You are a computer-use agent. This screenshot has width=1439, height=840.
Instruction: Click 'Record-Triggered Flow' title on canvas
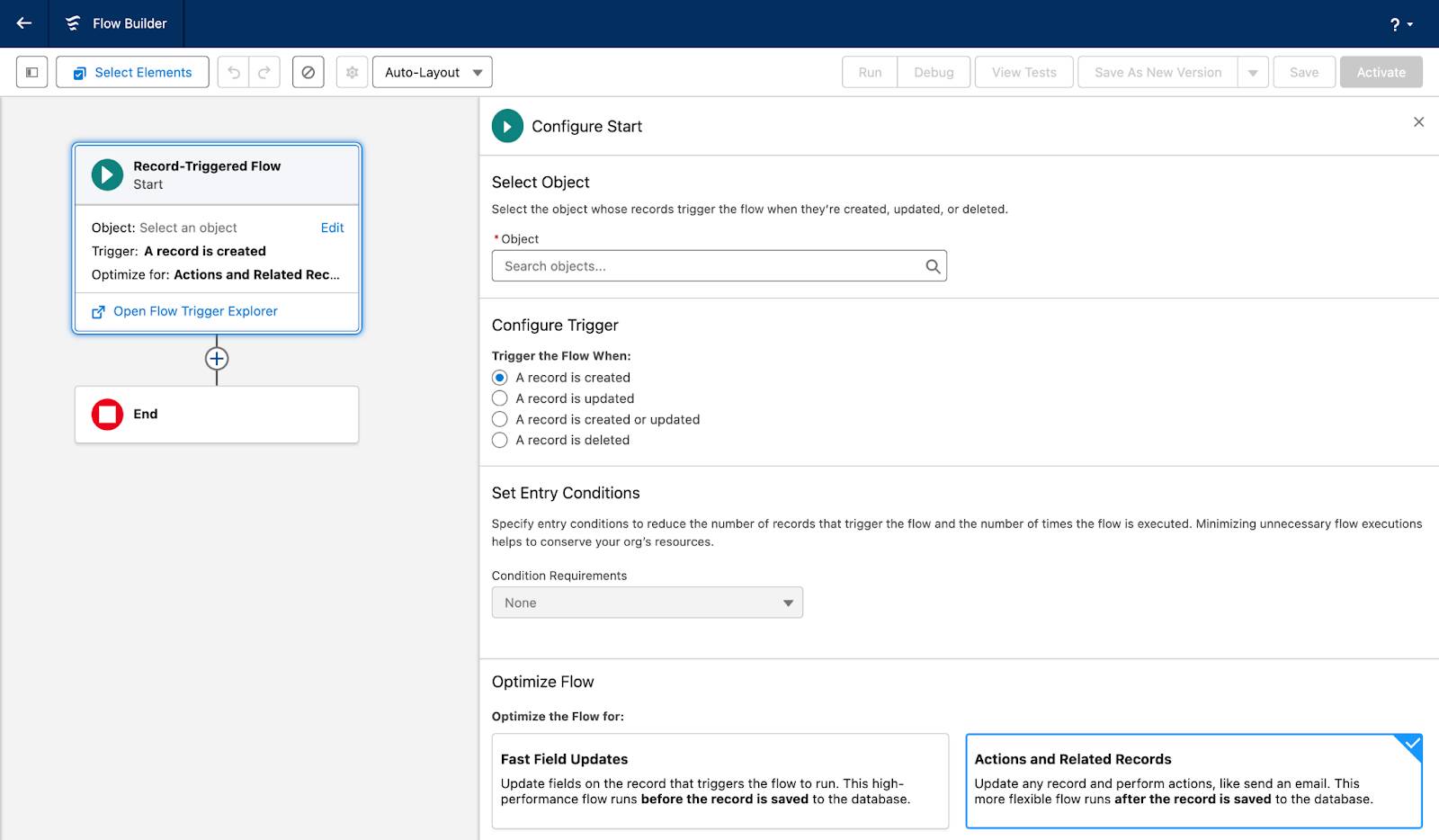[207, 166]
